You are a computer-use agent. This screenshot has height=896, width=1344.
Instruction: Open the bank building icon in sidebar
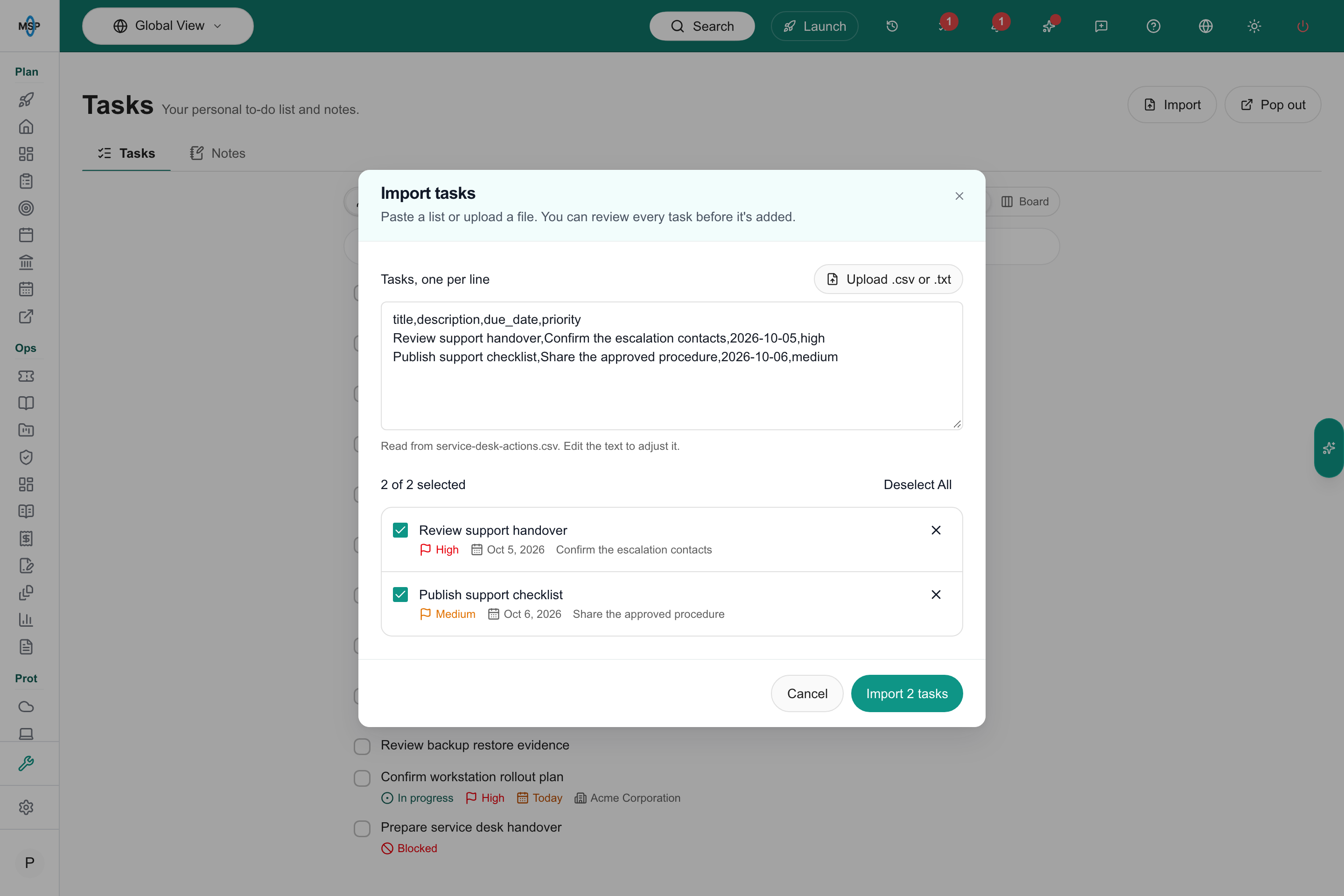(x=26, y=262)
